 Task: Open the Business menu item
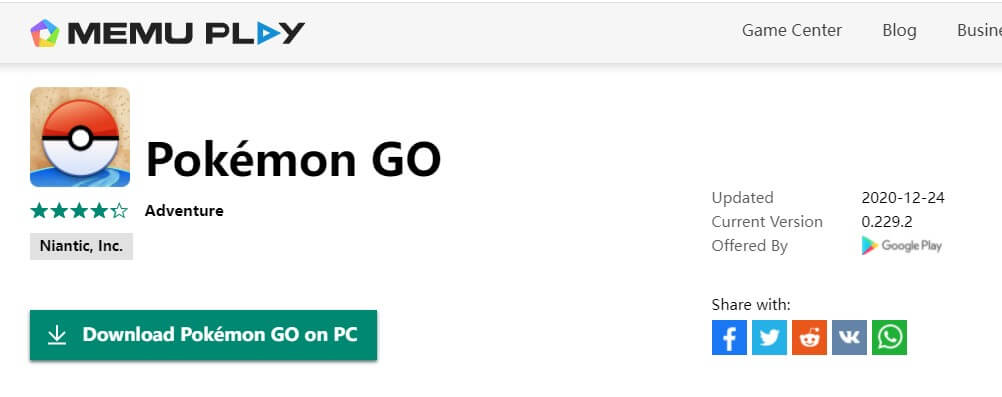click(979, 30)
